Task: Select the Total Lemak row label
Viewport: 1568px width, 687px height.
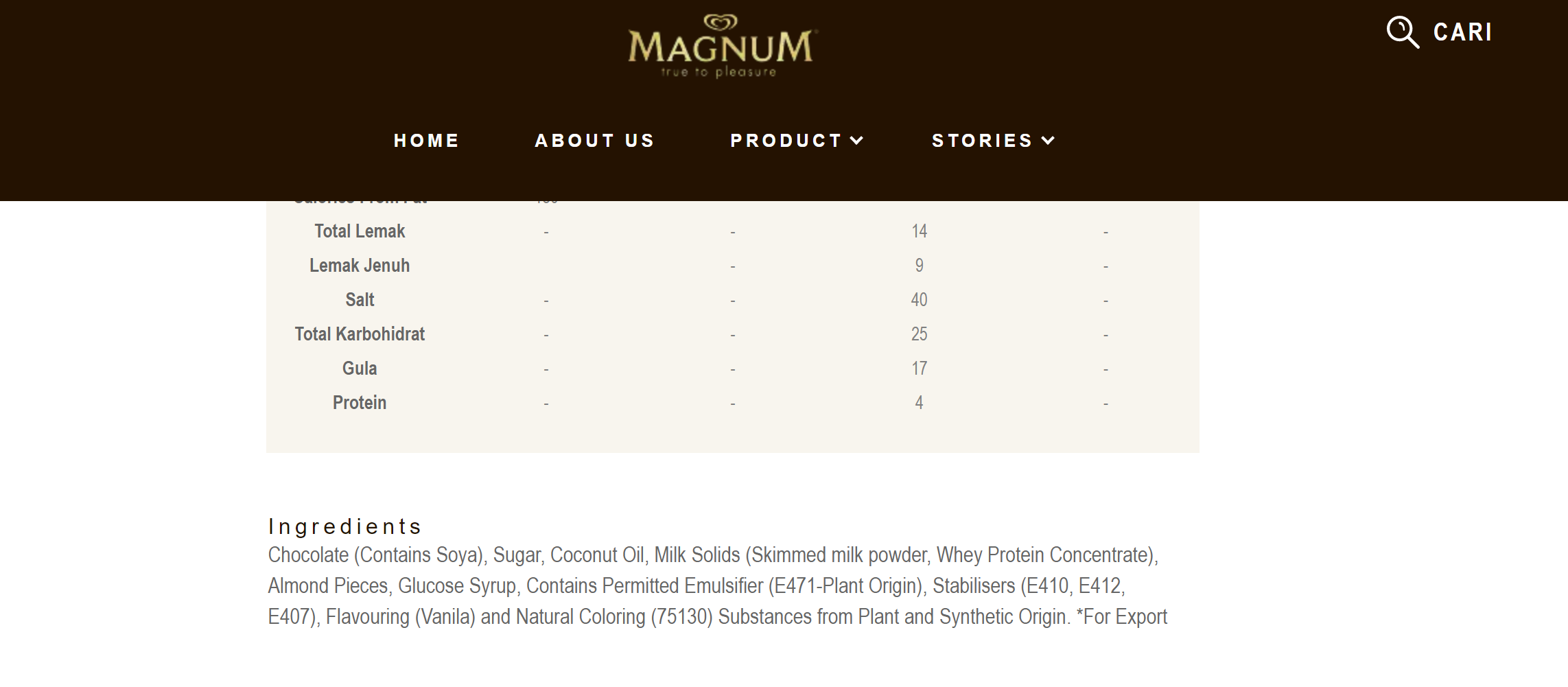Action: pyautogui.click(x=360, y=231)
